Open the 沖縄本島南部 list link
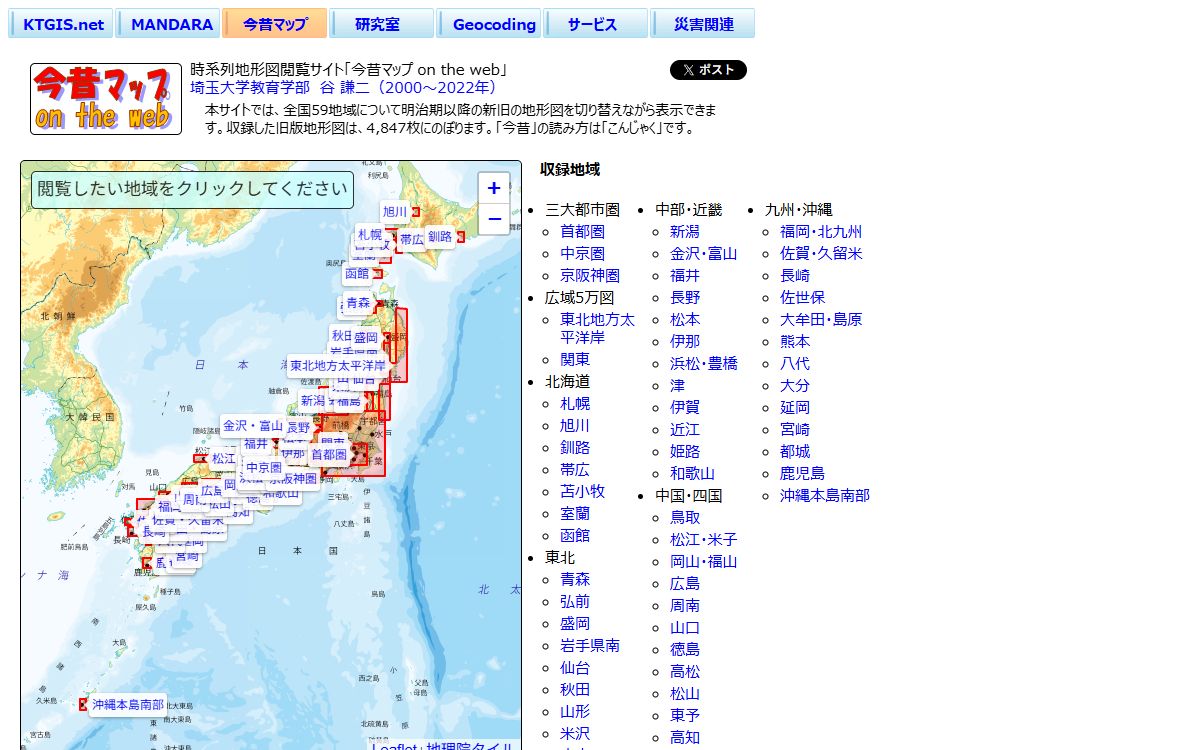 [x=825, y=495]
